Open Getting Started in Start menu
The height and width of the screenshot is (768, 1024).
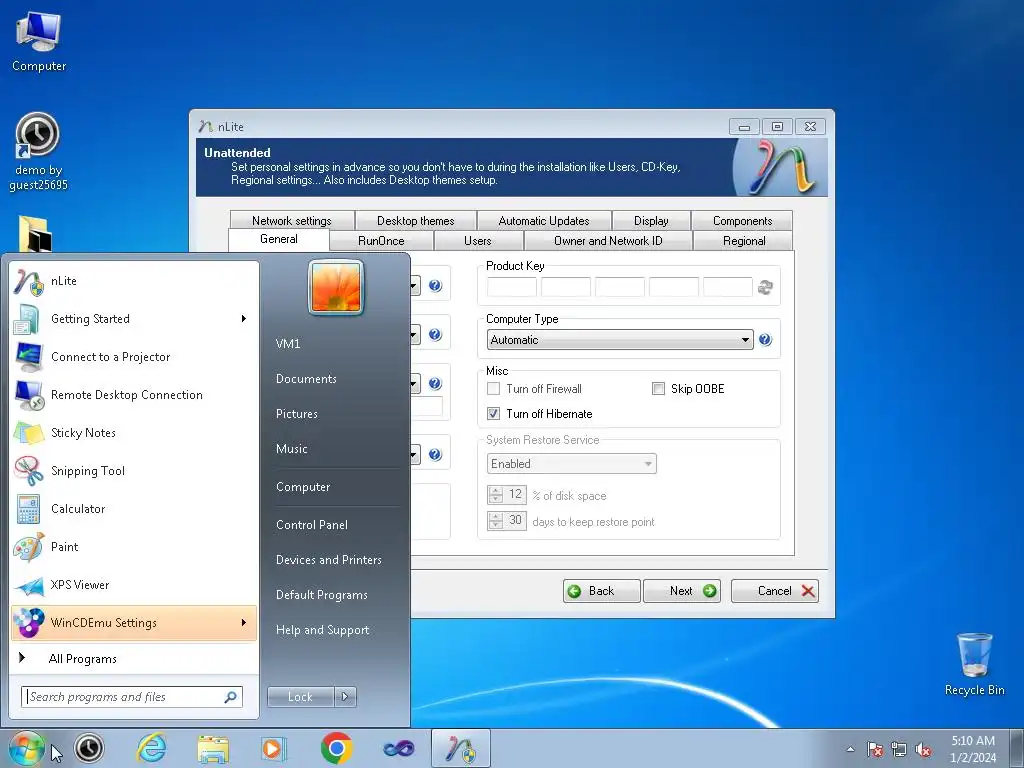134,319
